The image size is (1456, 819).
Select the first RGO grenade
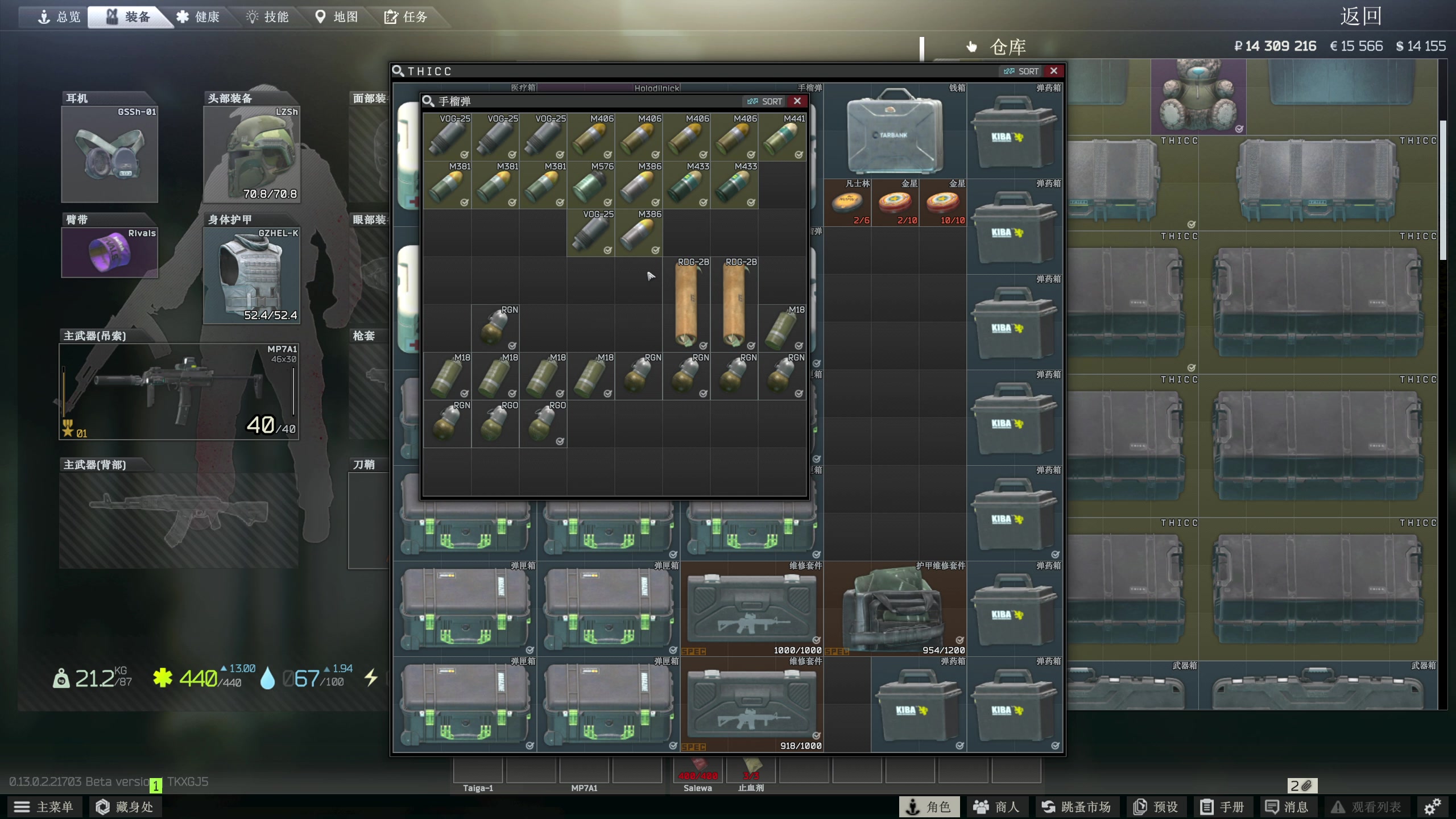pos(495,424)
